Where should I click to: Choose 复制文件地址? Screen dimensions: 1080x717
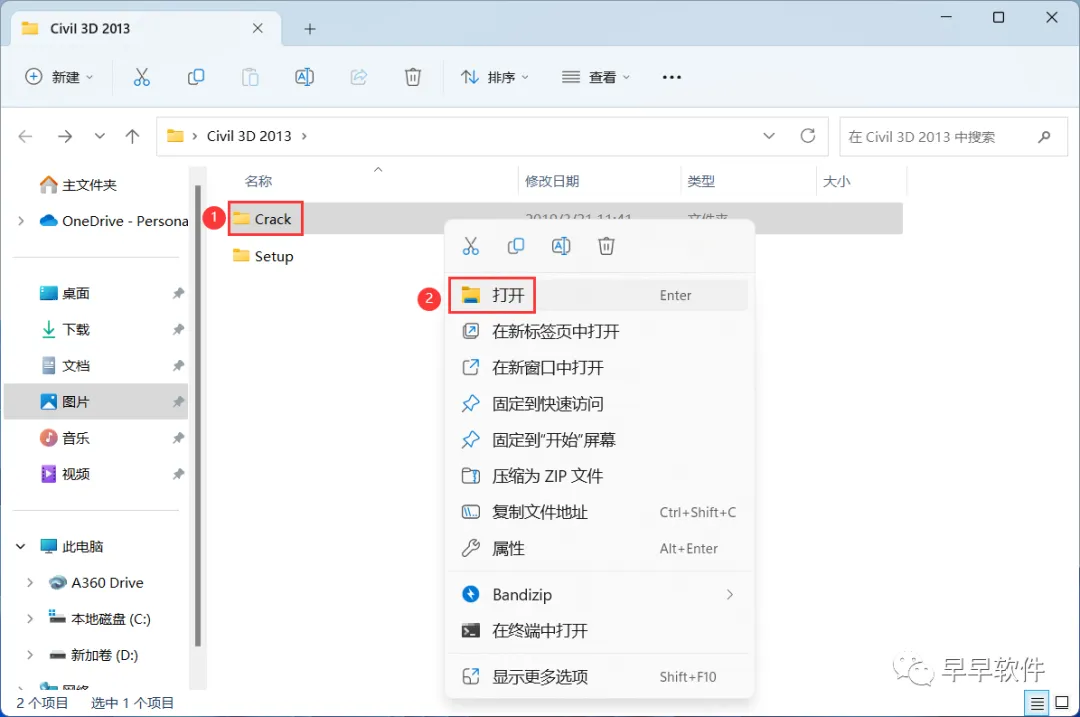(x=598, y=512)
